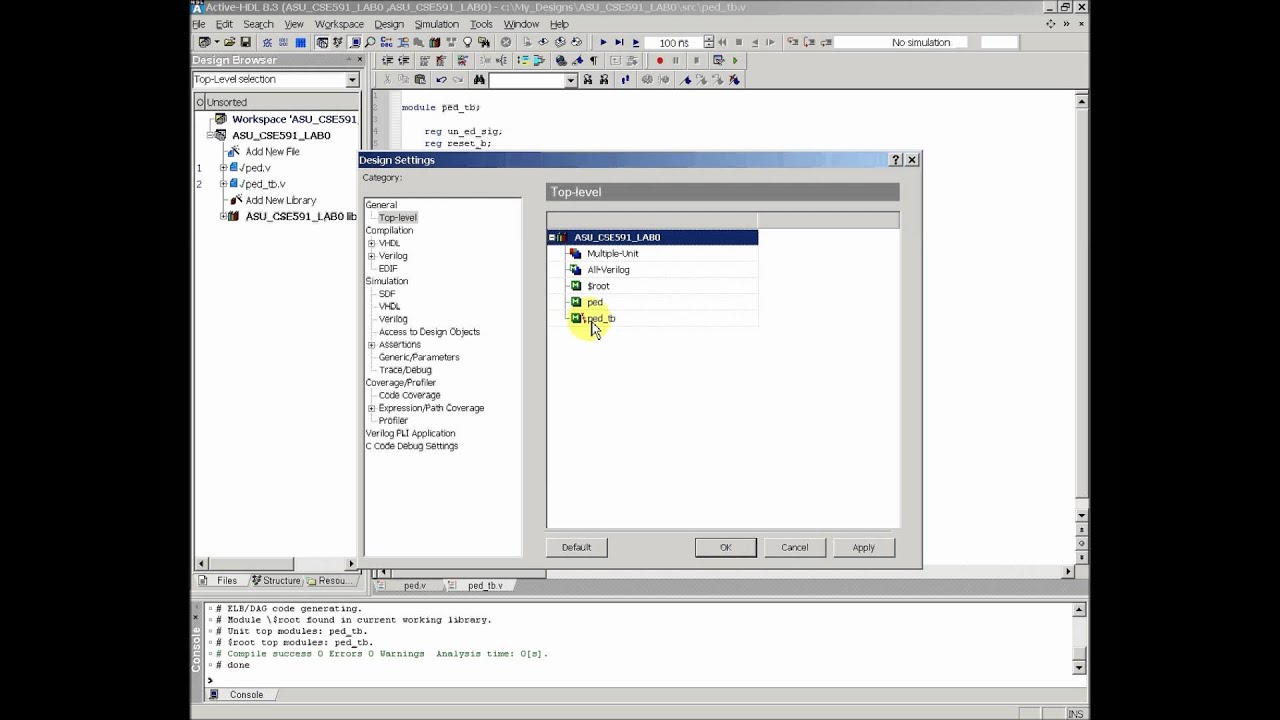The image size is (1280, 720).
Task: Expand the Expression/Path Coverage category
Action: coord(371,408)
